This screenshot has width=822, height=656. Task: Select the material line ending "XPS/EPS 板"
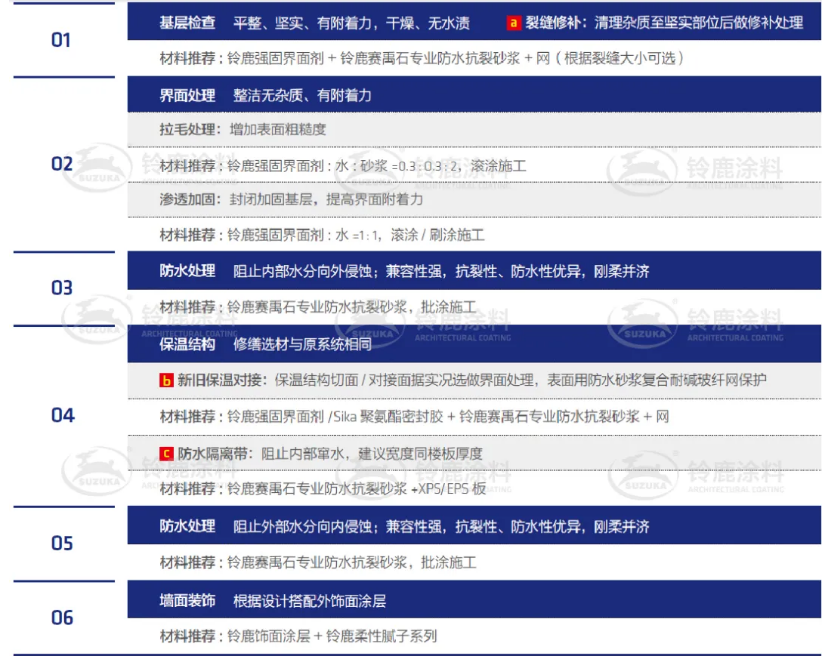click(322, 489)
